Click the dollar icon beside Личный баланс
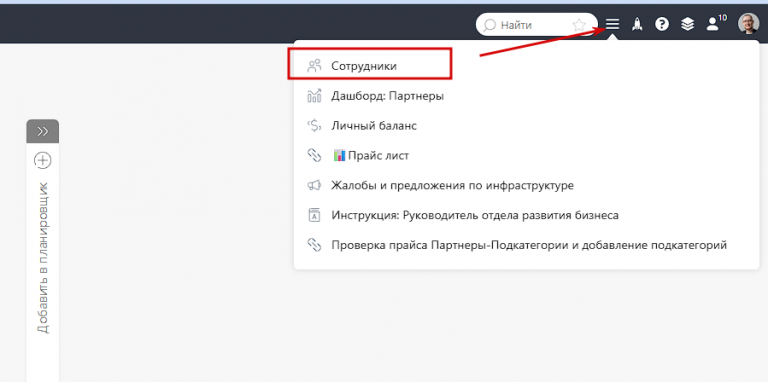Viewport: 768px width, 382px height. [x=314, y=126]
